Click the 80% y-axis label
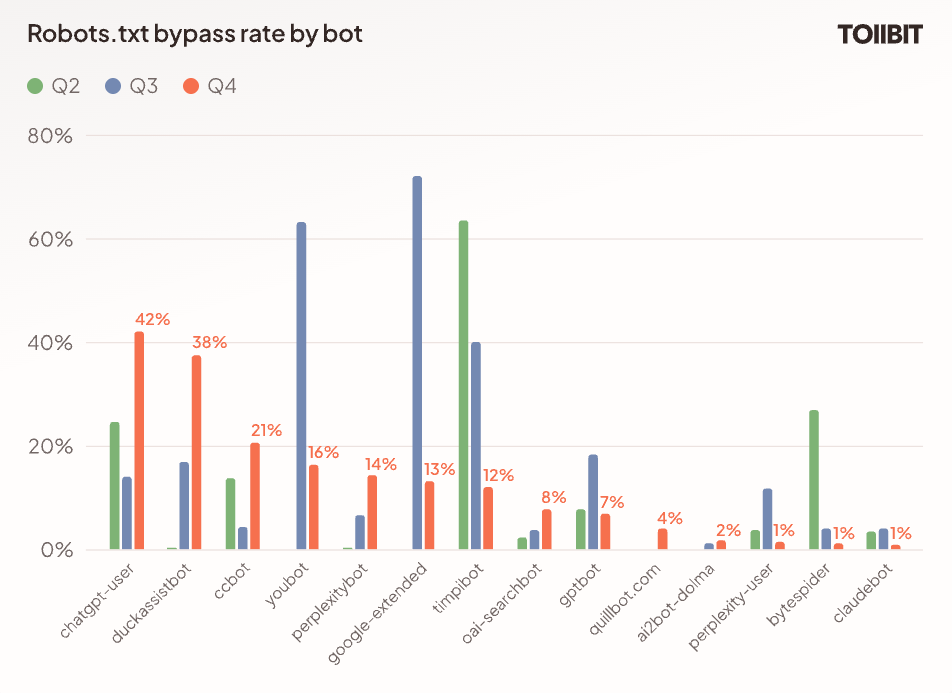 pos(49,136)
